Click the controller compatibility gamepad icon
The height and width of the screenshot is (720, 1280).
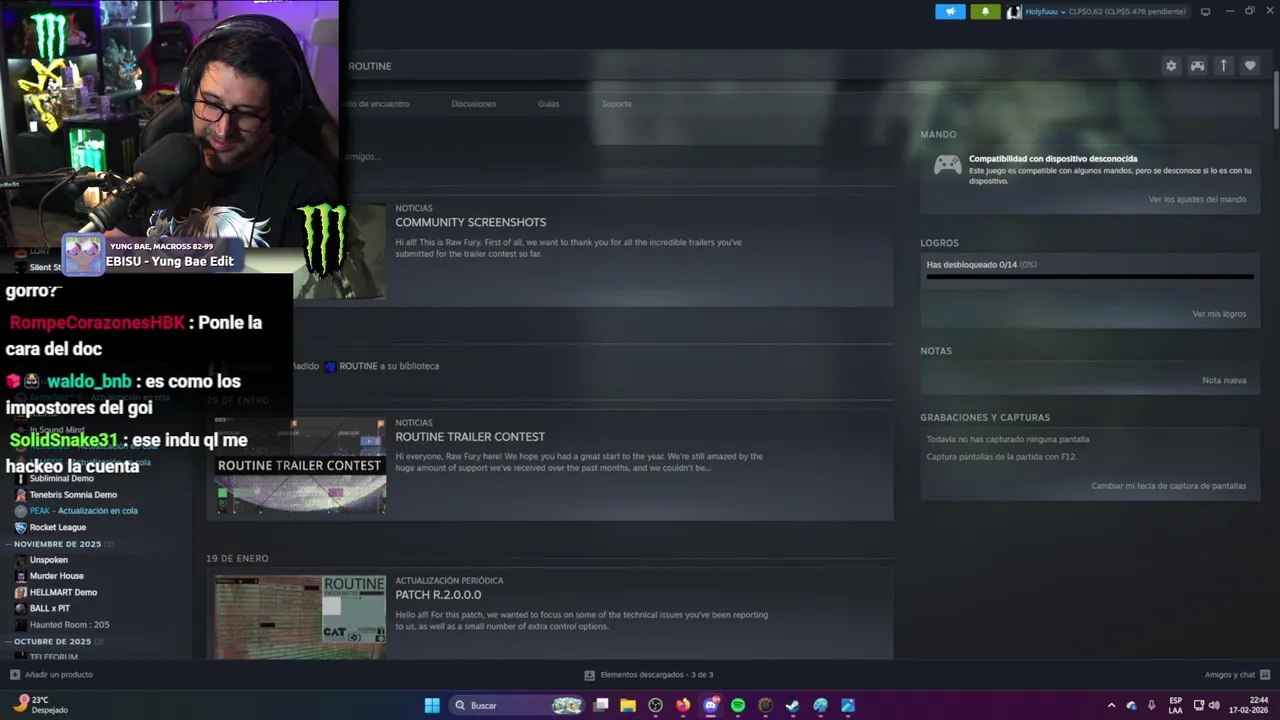(947, 165)
